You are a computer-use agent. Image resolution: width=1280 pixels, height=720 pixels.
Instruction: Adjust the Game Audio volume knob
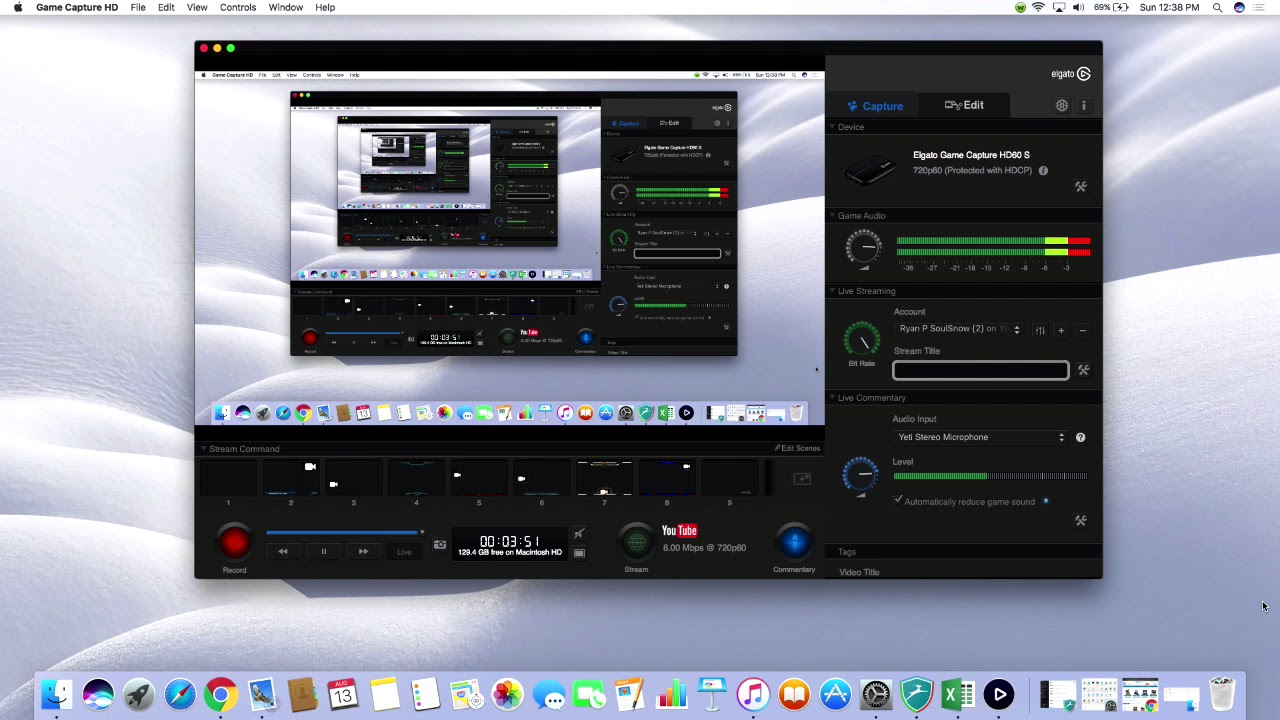coord(864,246)
